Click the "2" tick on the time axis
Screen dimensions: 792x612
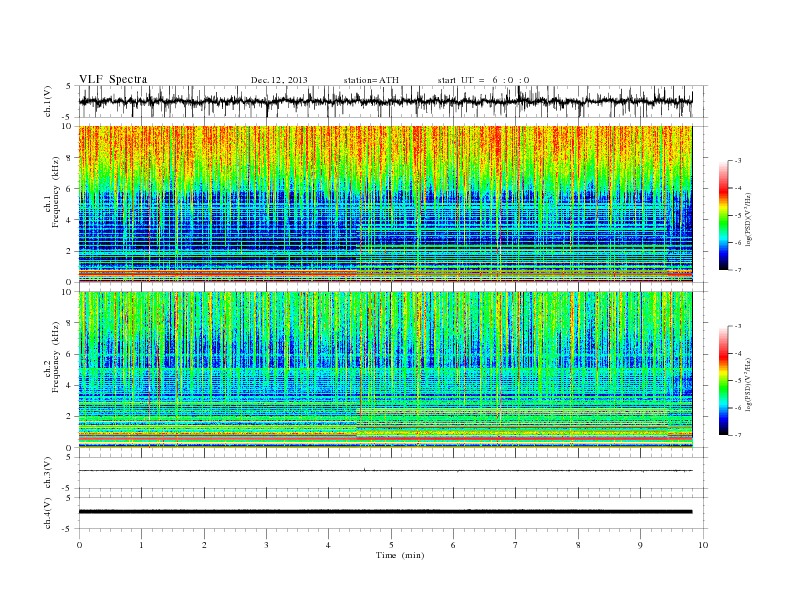[x=204, y=545]
